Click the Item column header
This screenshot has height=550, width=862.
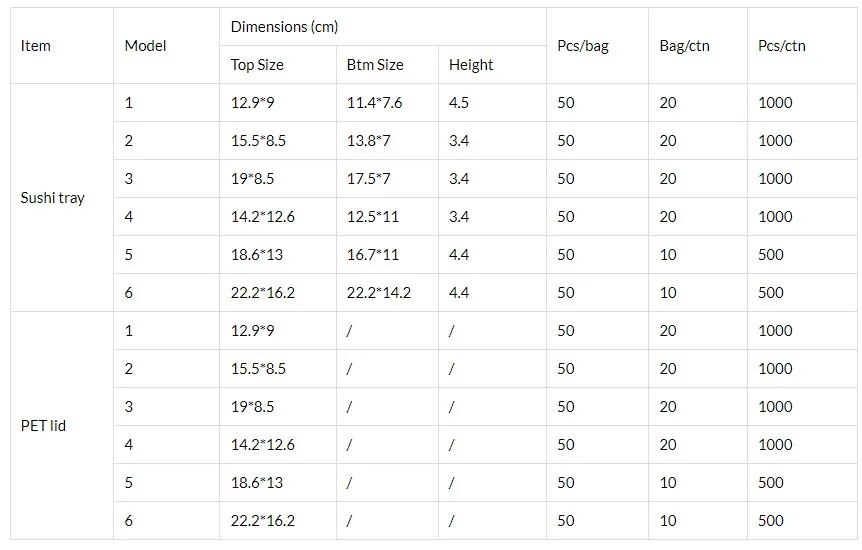click(x=36, y=46)
